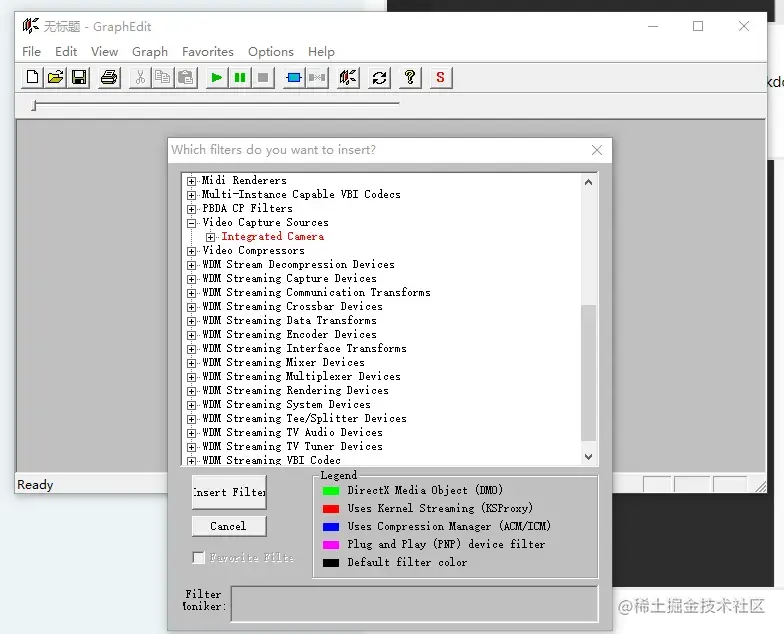Click the red Kernel Streaming swatch
Screen dimensions: 784x634
point(330,508)
